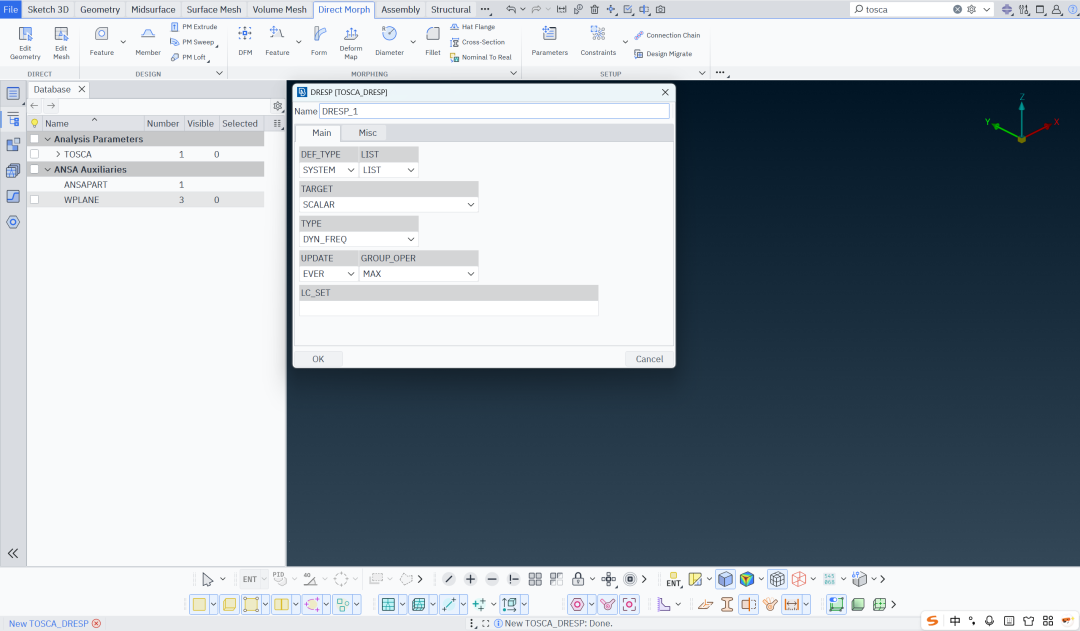Switch to the Misc tab
This screenshot has height=631, width=1080.
[367, 133]
